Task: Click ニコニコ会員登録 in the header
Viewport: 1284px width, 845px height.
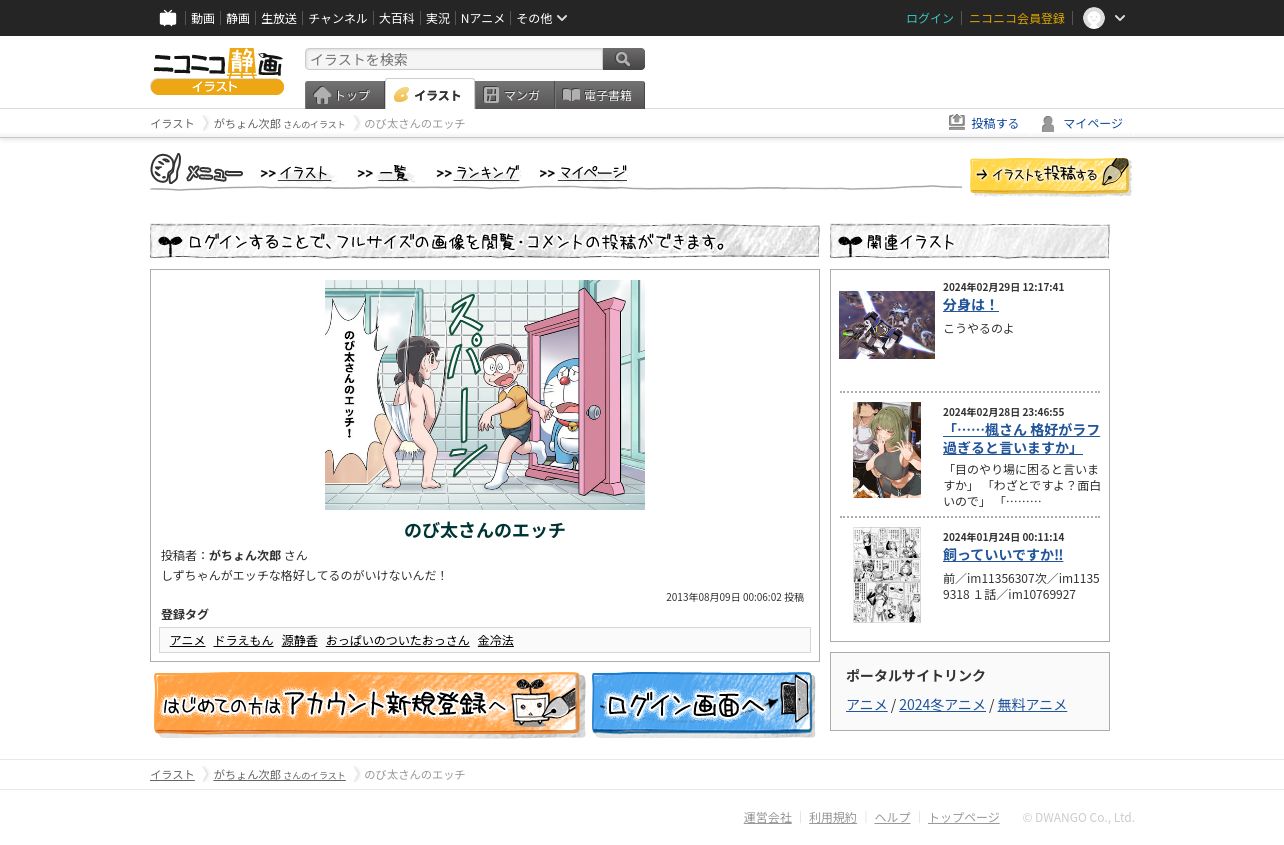Action: pos(1017,18)
